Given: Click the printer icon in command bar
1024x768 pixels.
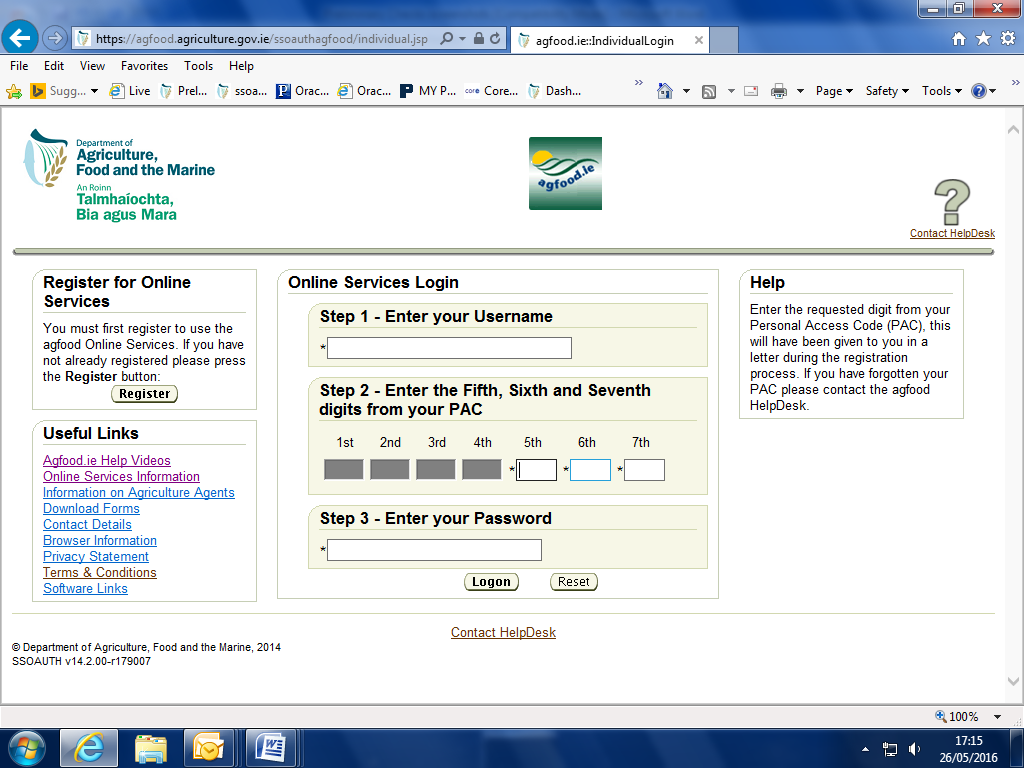Looking at the screenshot, I should (x=779, y=91).
